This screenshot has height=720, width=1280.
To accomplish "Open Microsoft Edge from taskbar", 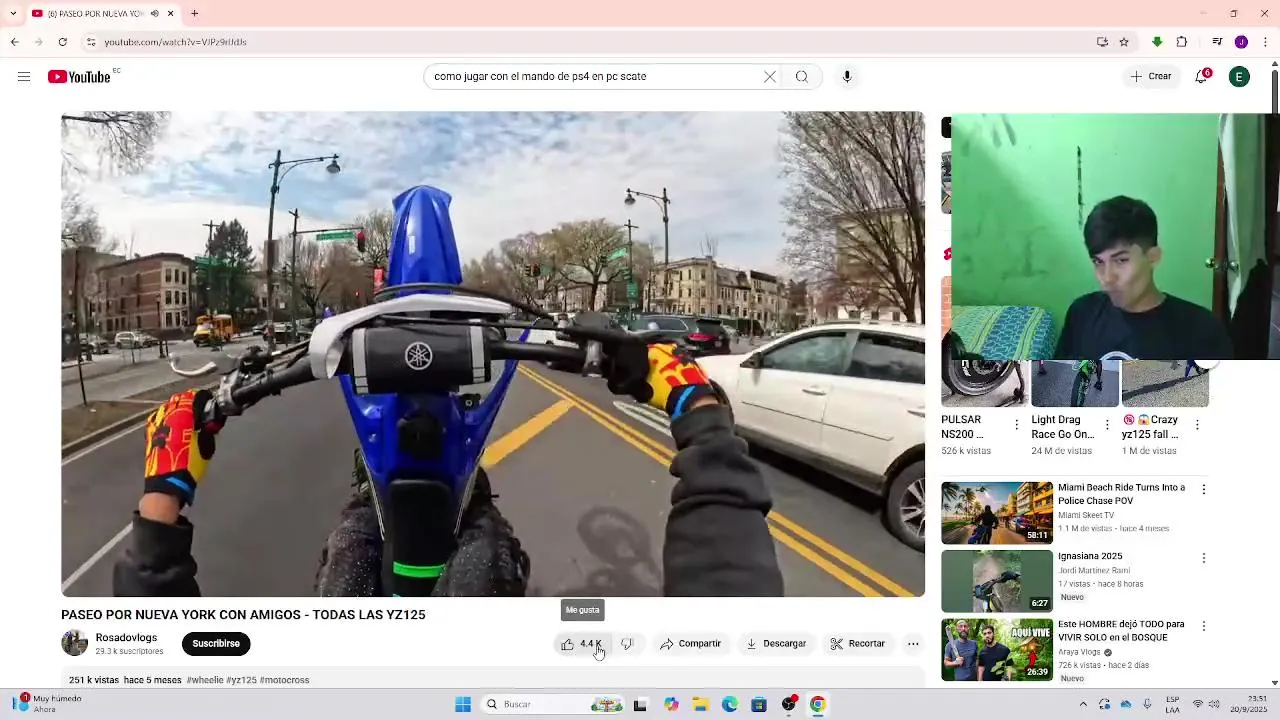I will click(730, 704).
